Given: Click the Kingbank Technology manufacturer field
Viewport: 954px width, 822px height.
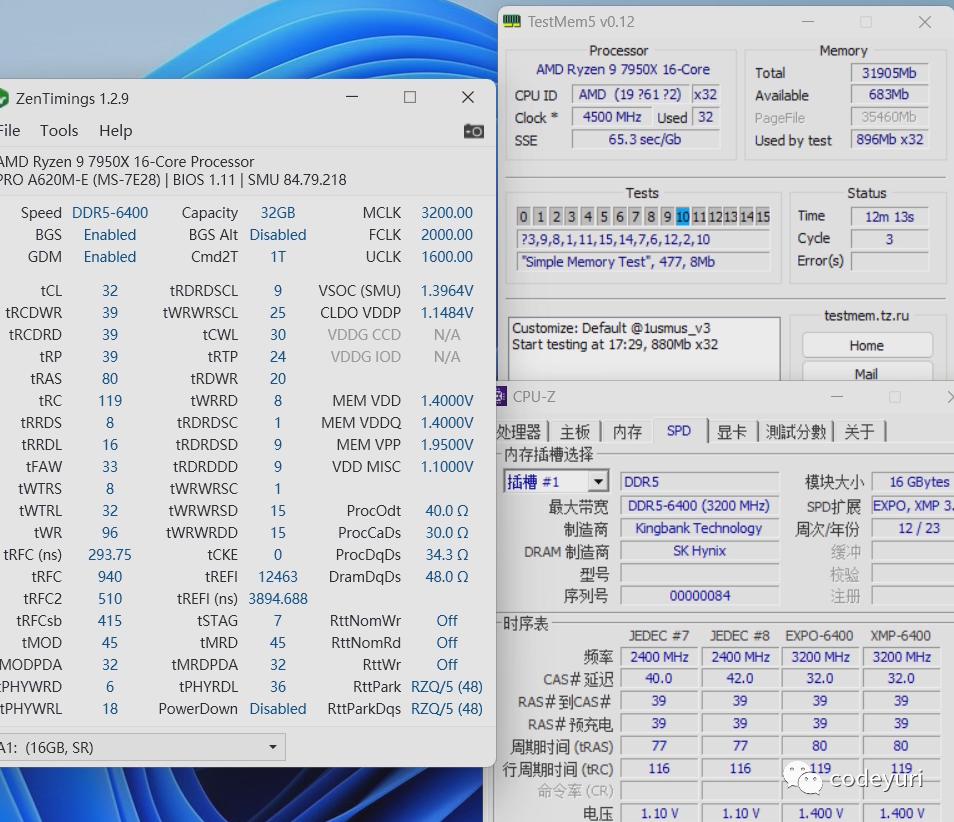Looking at the screenshot, I should (699, 528).
